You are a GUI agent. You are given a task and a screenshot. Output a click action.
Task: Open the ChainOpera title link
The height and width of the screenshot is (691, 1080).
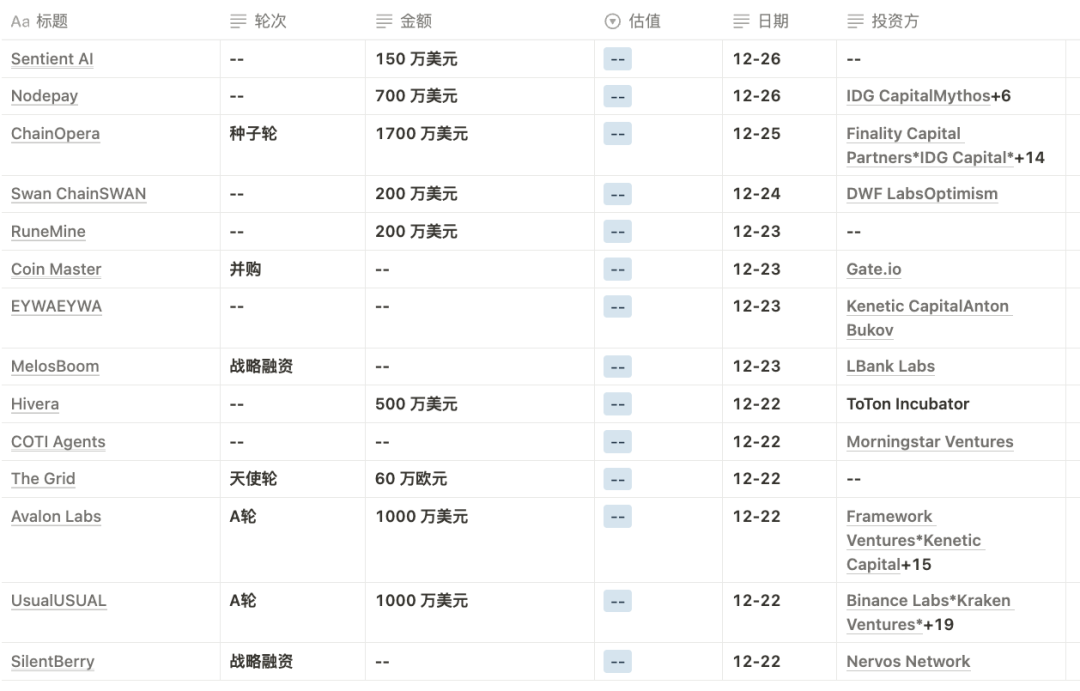pos(56,134)
